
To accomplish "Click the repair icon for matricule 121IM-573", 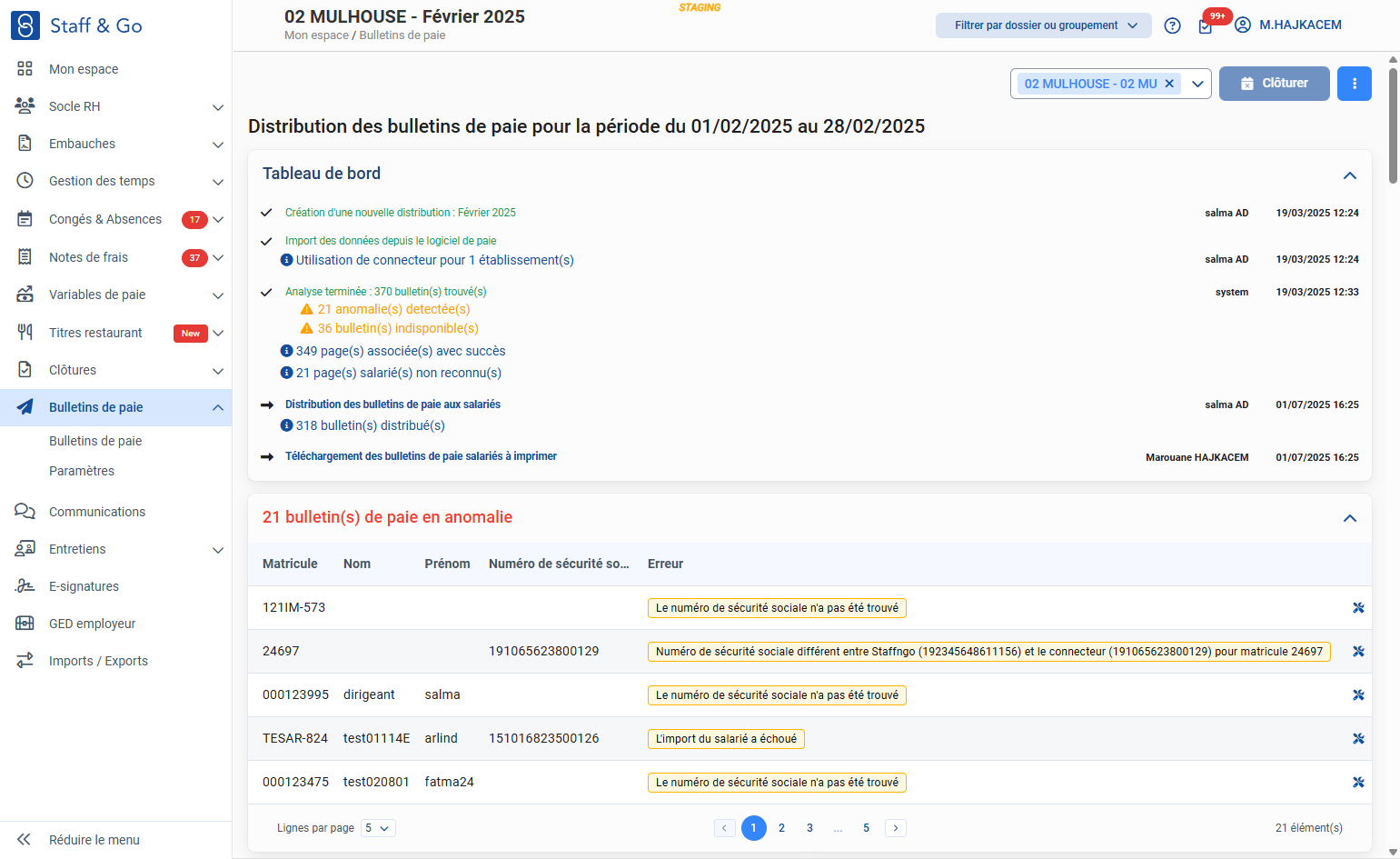I will point(1358,608).
